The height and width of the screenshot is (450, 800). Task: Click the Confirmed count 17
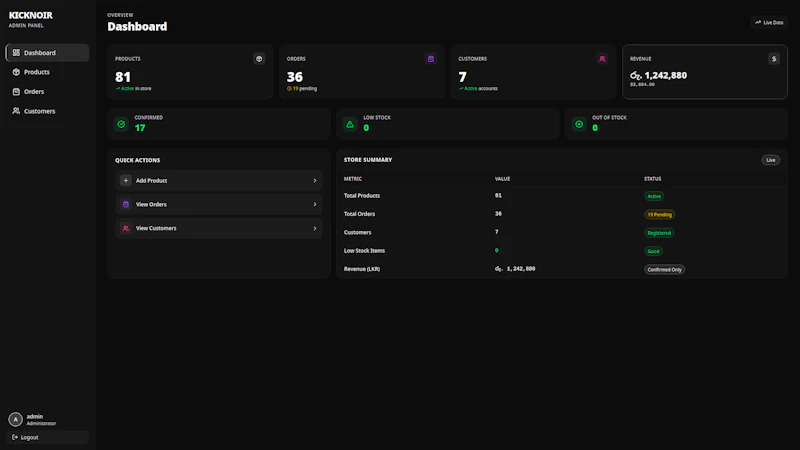[x=140, y=128]
